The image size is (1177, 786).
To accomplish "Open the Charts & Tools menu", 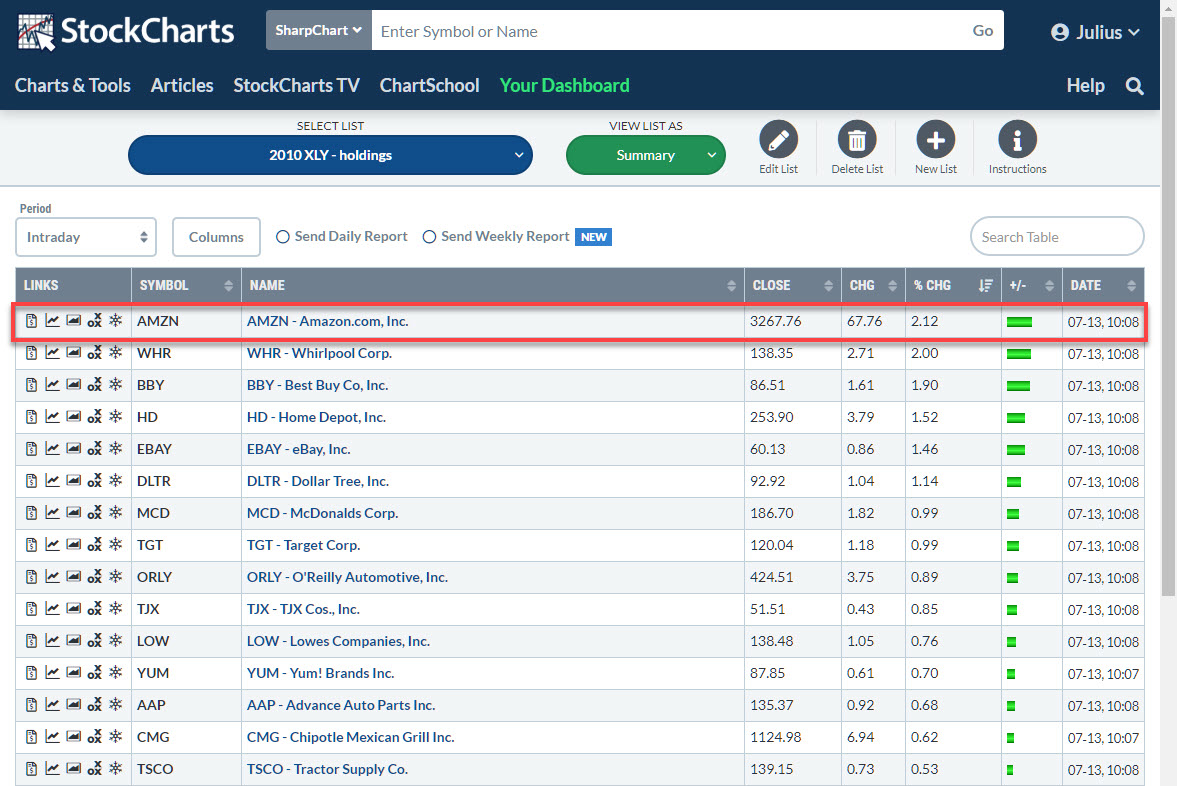I will pos(73,86).
